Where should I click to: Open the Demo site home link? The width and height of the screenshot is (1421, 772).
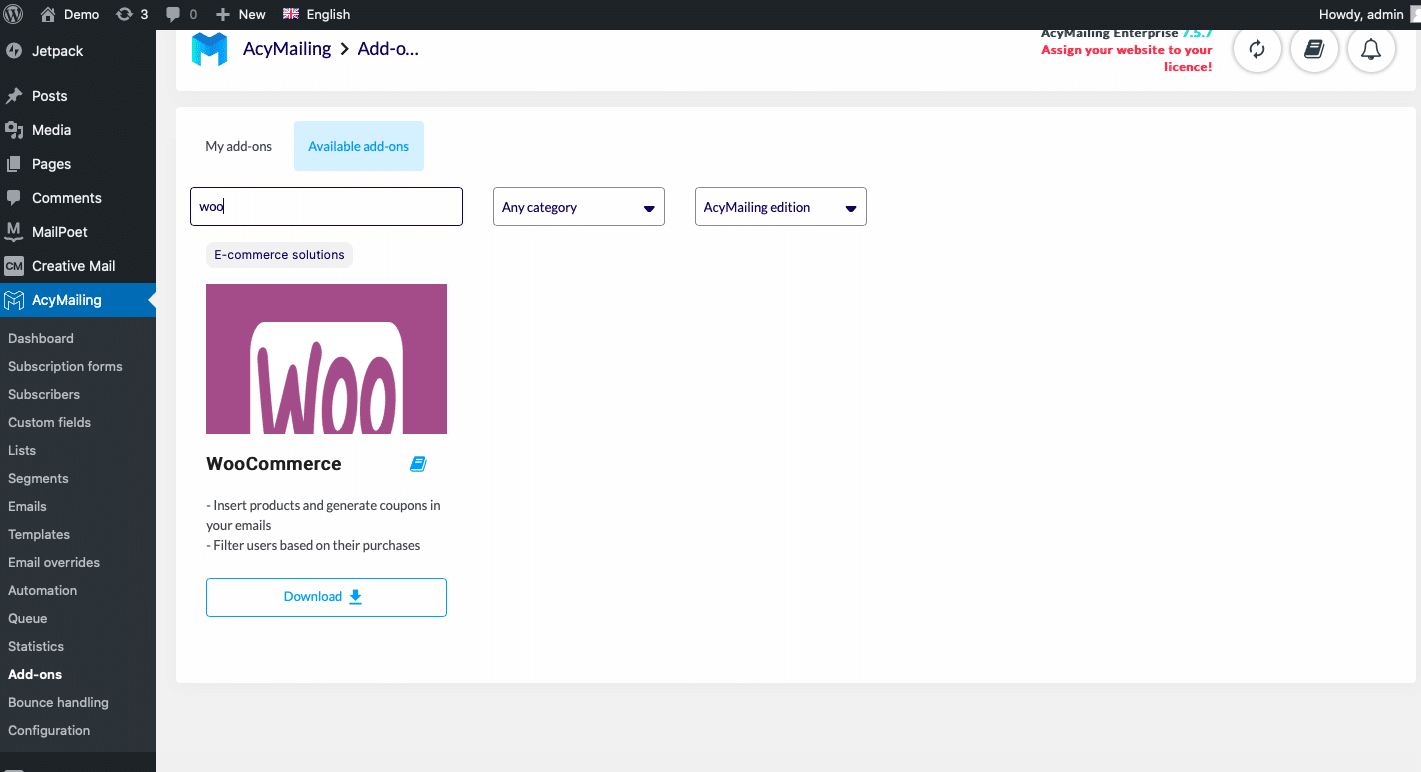click(70, 14)
